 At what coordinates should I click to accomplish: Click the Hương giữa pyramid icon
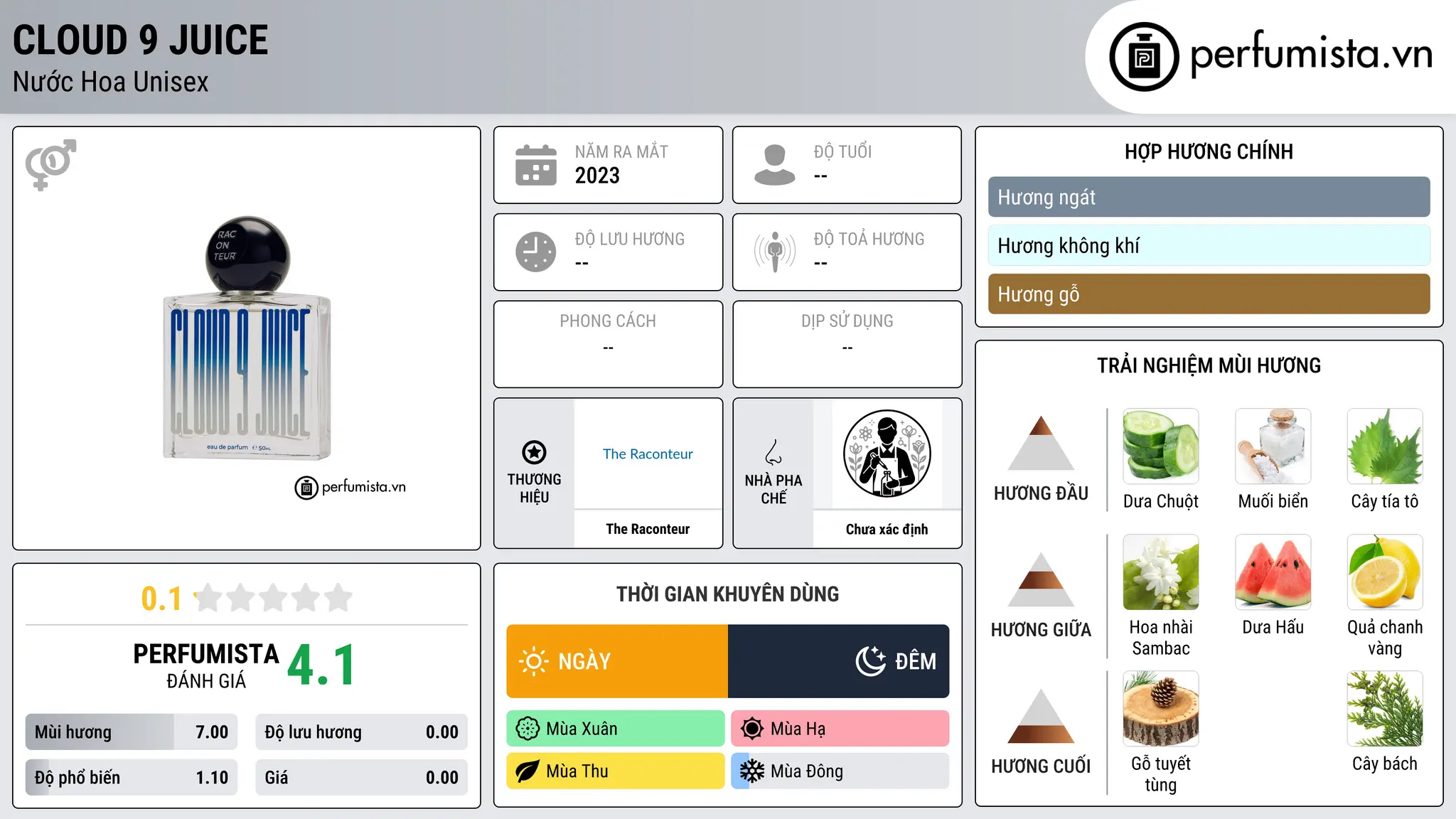click(1041, 579)
